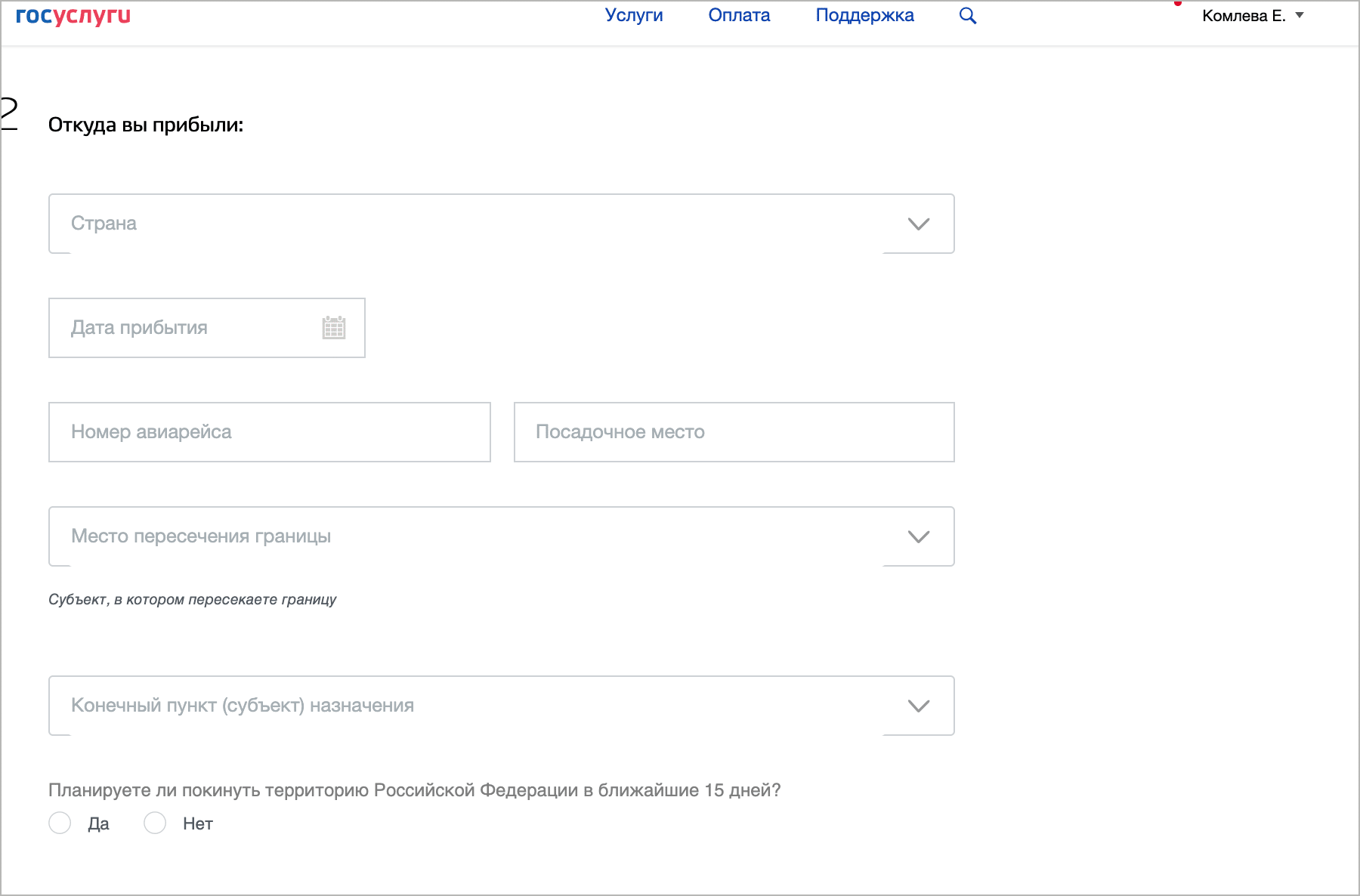
Task: Open the Услуги menu
Action: pos(634,15)
